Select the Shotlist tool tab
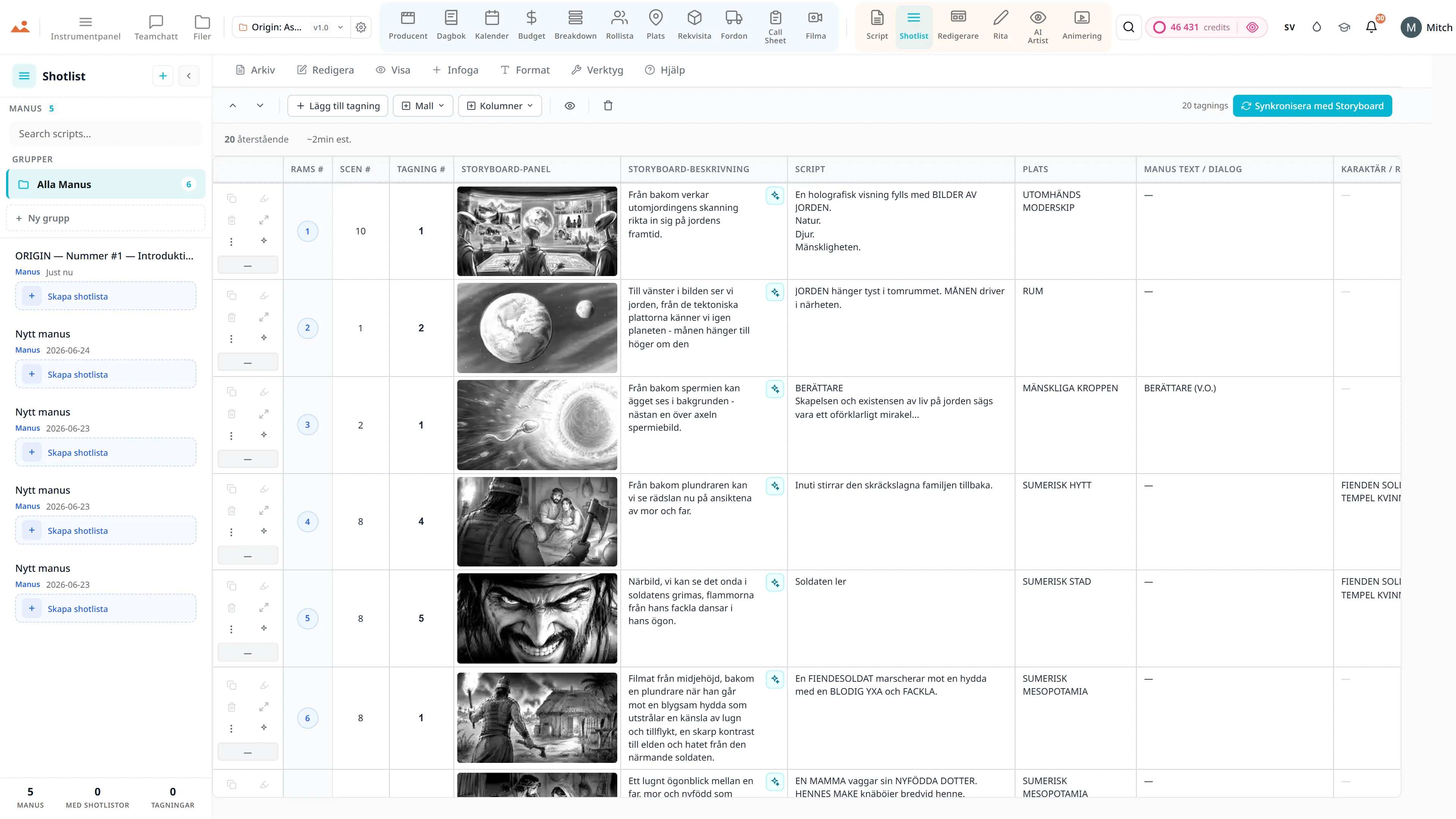 tap(914, 27)
